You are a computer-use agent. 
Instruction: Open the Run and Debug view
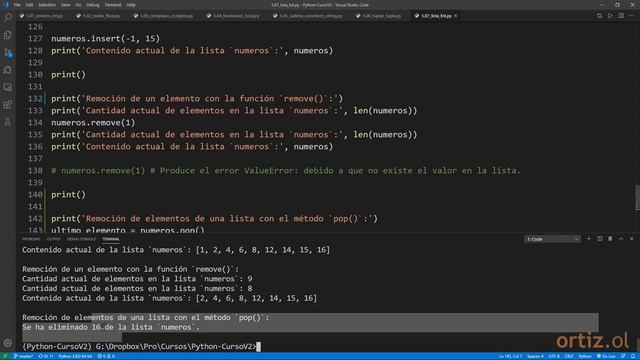point(8,70)
